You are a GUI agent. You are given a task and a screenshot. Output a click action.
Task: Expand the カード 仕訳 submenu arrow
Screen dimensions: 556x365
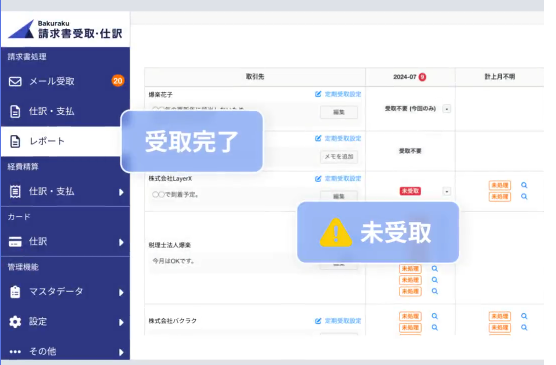coord(121,242)
